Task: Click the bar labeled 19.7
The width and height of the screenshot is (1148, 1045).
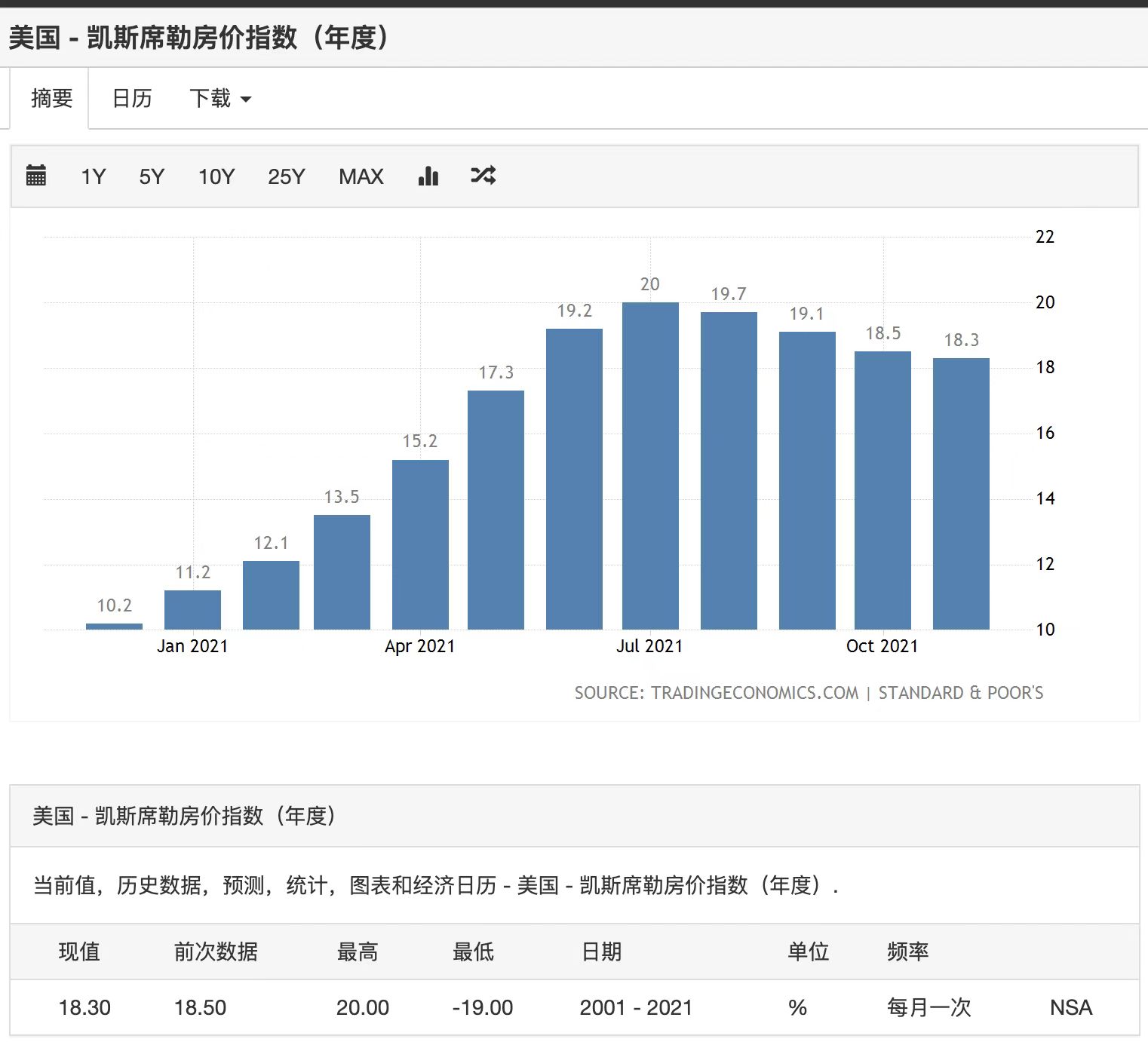Action: click(729, 470)
